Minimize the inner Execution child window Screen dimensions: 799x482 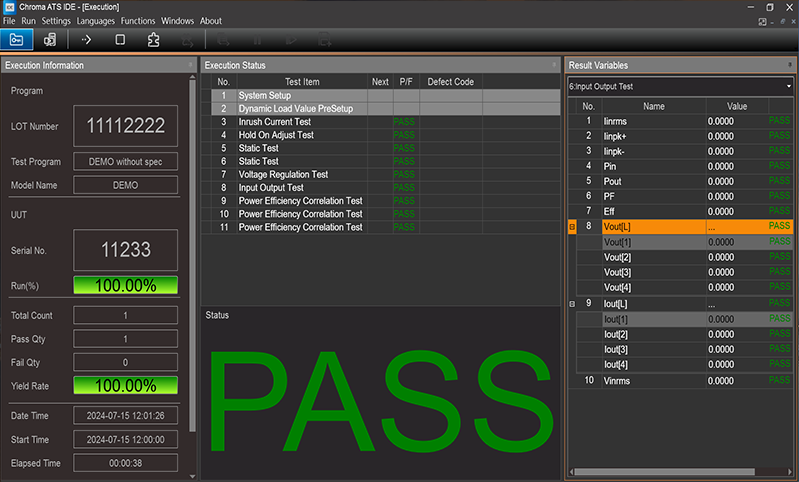(773, 22)
